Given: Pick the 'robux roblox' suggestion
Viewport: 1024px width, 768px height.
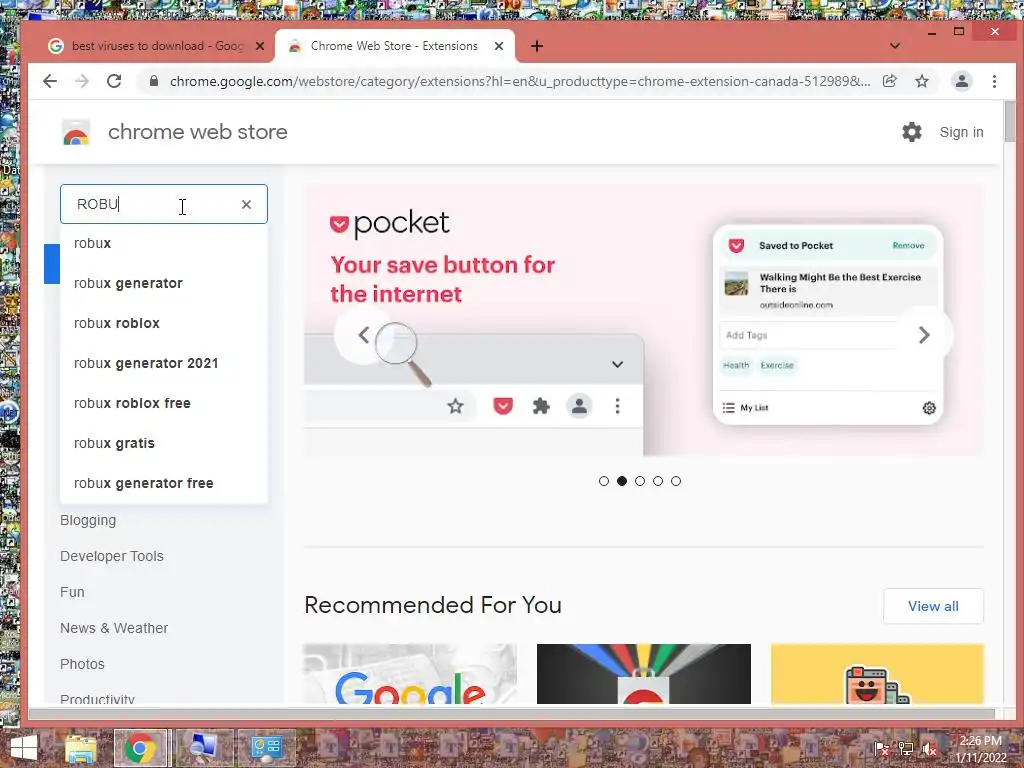Looking at the screenshot, I should [164, 323].
